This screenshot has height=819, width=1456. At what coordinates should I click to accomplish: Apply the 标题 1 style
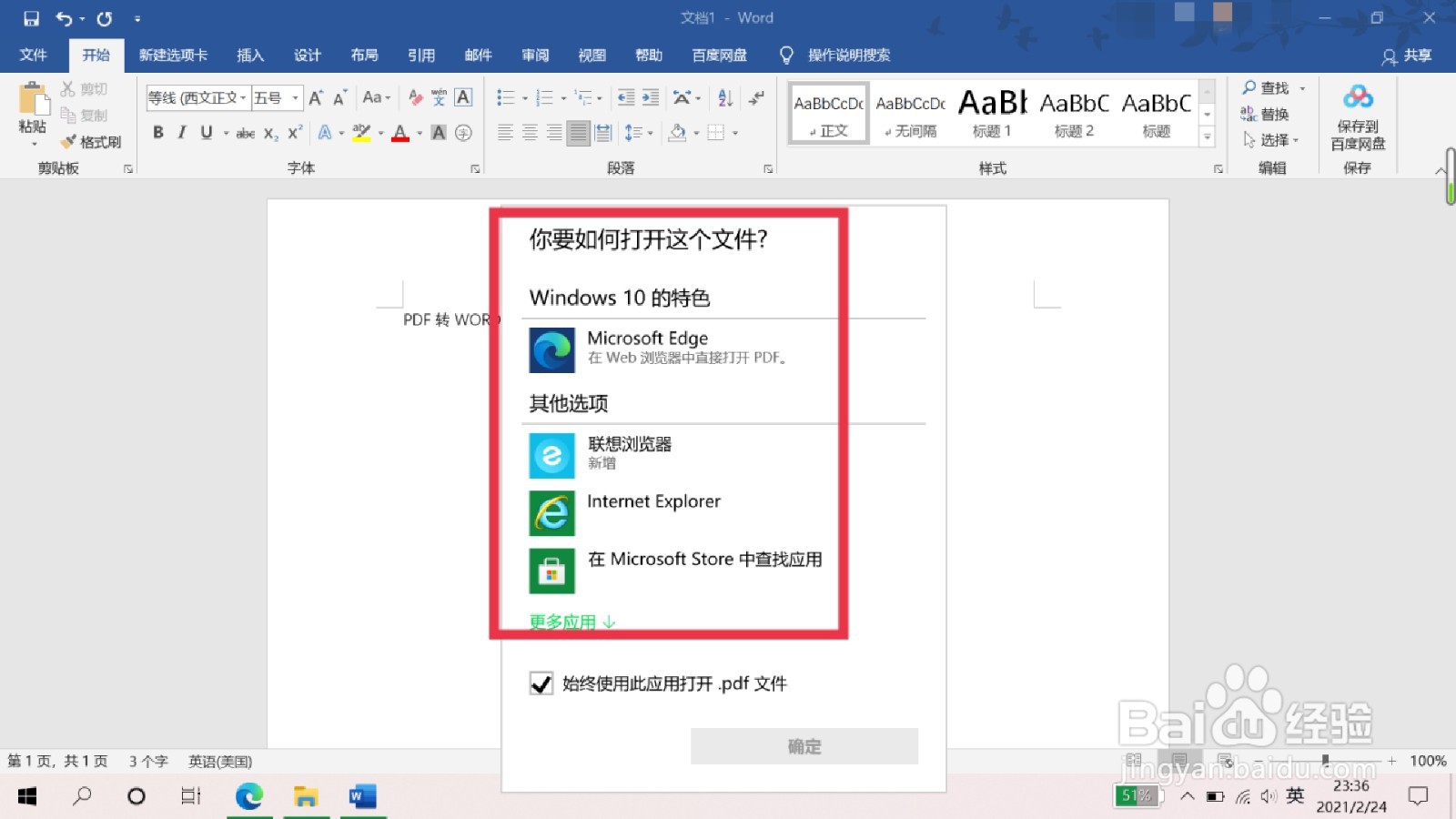992,113
